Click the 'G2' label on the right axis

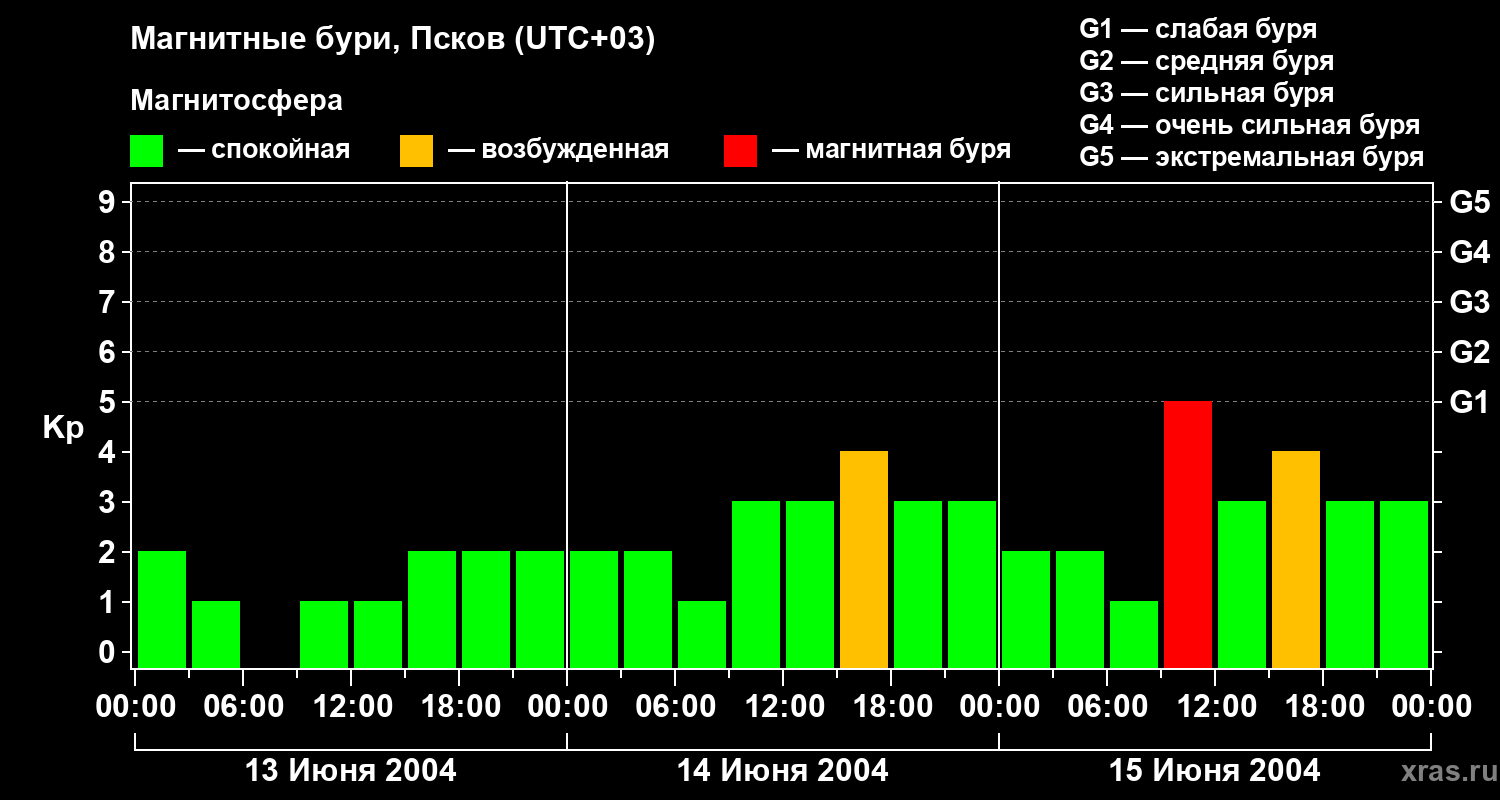pos(1470,352)
